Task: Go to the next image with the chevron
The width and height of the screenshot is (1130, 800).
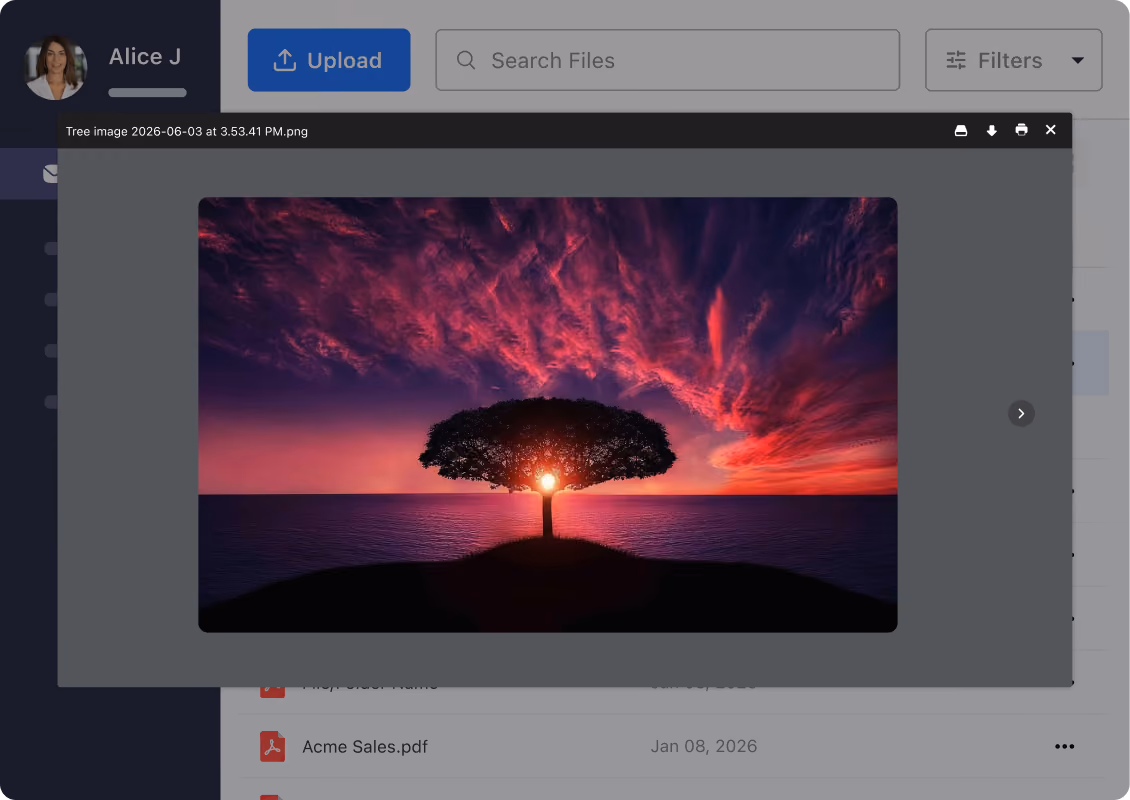Action: pyautogui.click(x=1020, y=413)
